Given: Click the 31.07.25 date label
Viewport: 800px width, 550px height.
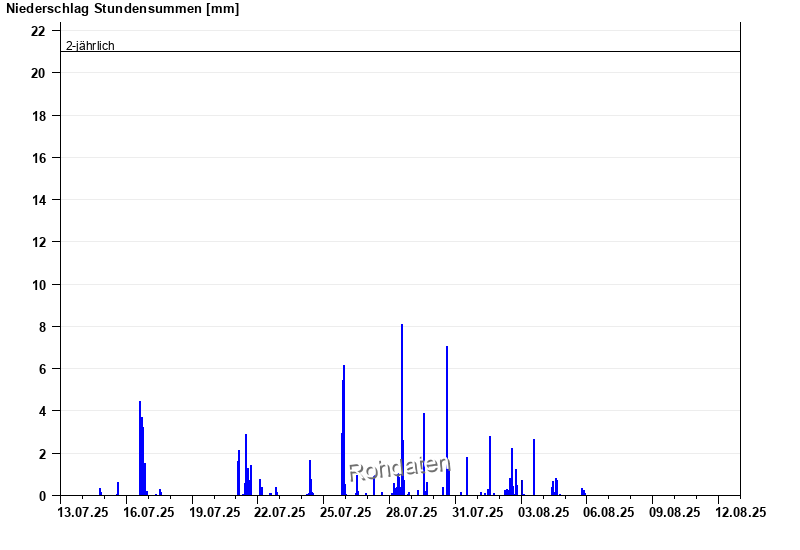Looking at the screenshot, I should click(478, 512).
